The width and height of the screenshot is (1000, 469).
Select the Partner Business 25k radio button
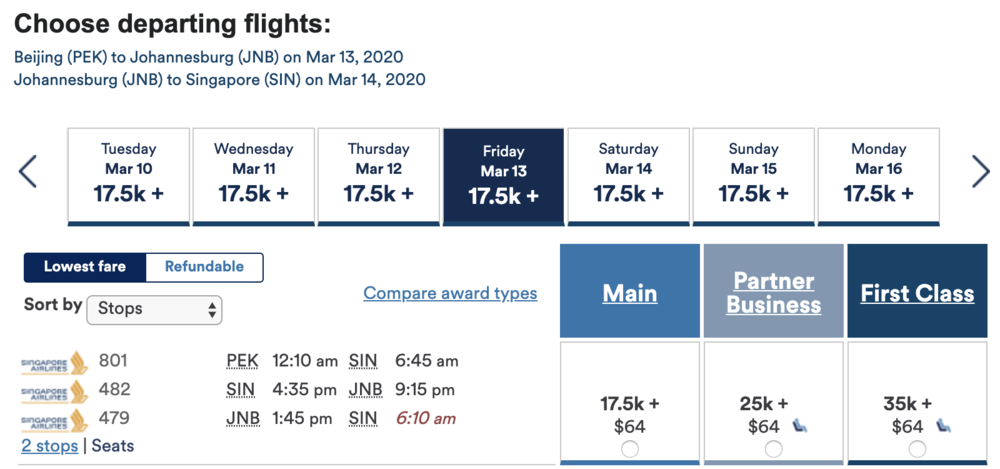pyautogui.click(x=773, y=449)
